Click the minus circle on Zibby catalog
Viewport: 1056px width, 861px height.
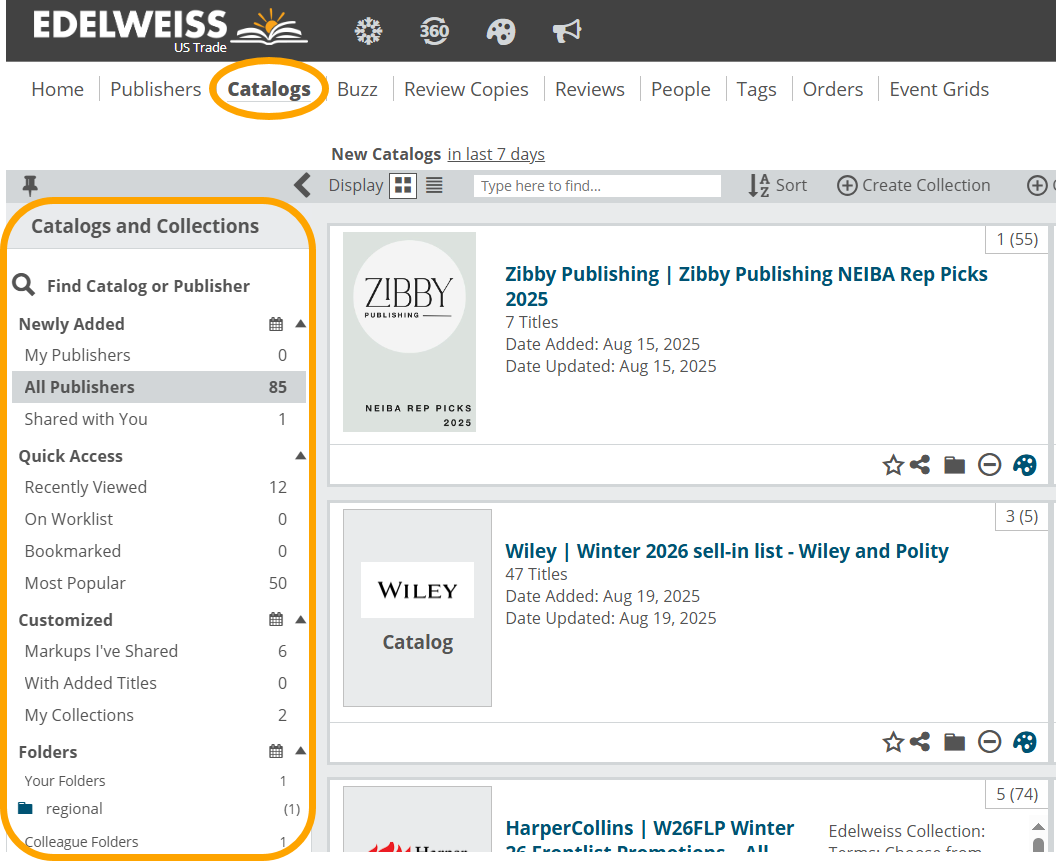(989, 465)
